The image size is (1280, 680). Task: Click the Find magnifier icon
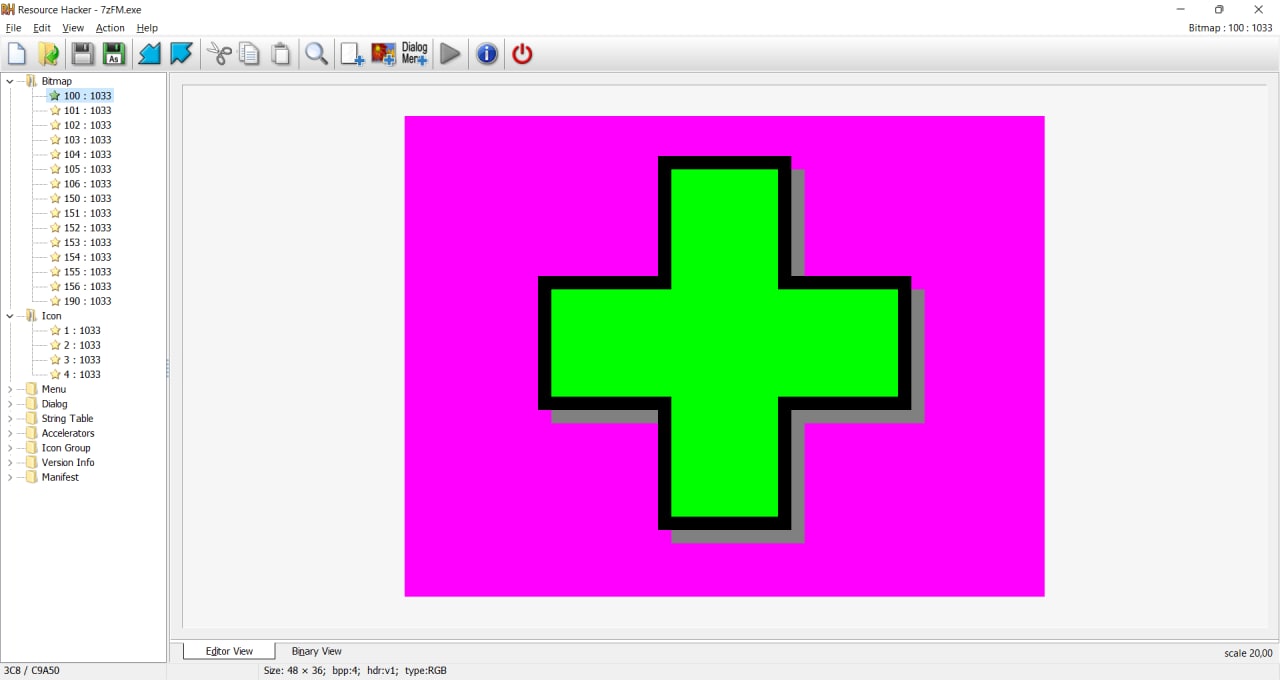[x=316, y=54]
